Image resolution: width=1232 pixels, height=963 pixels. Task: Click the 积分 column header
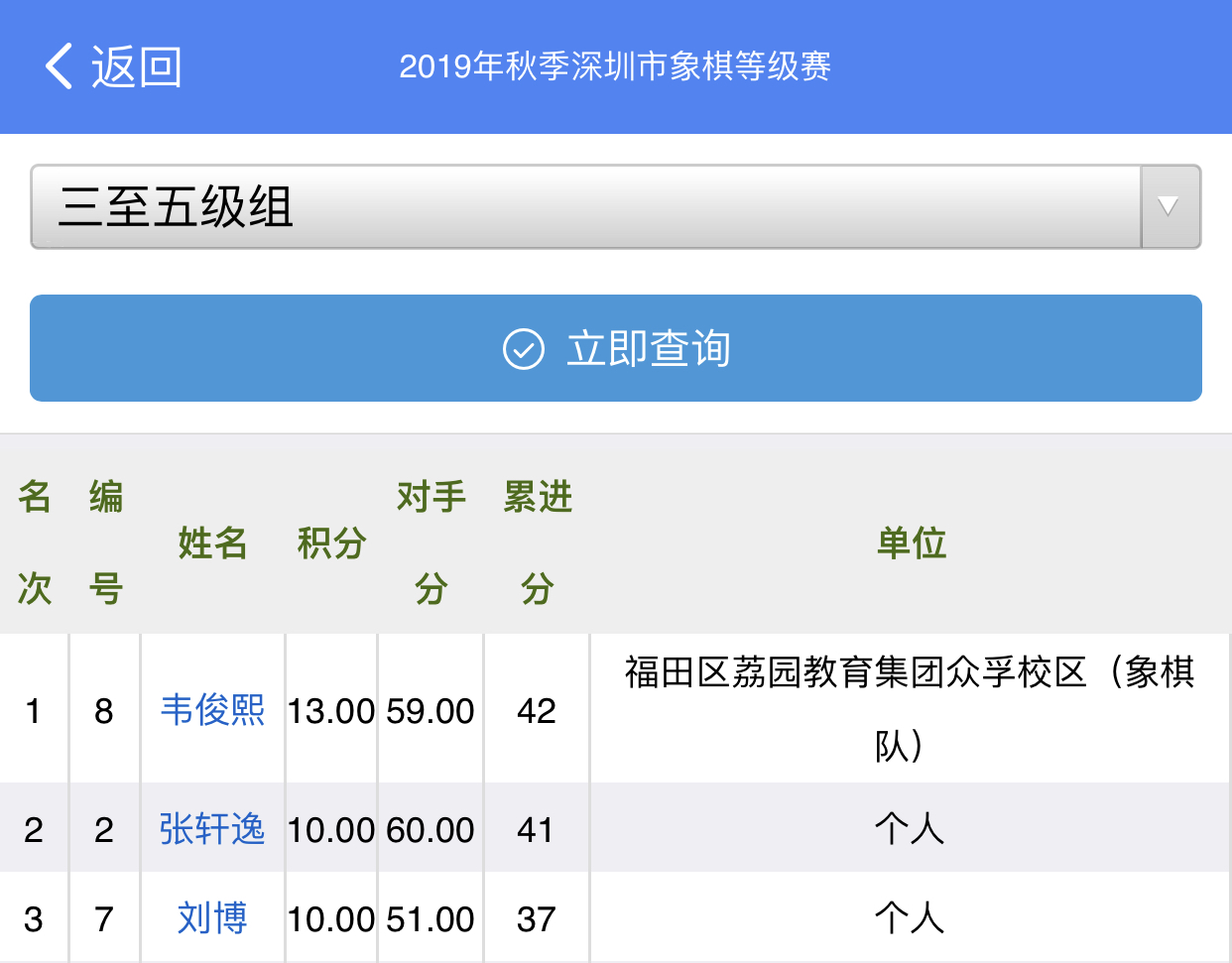(x=331, y=542)
